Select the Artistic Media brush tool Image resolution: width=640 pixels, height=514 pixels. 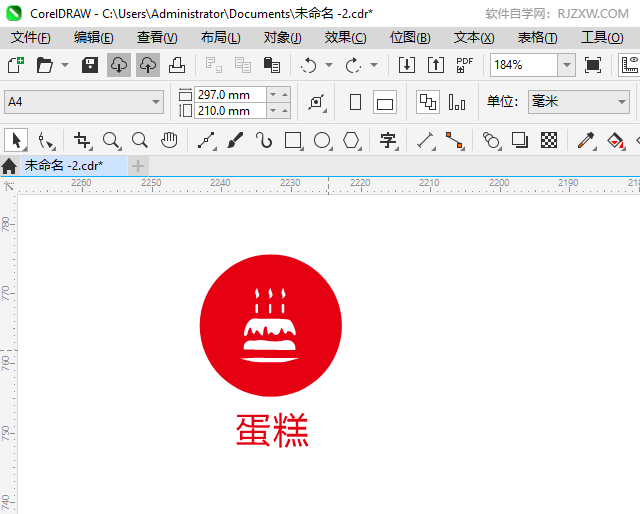235,141
